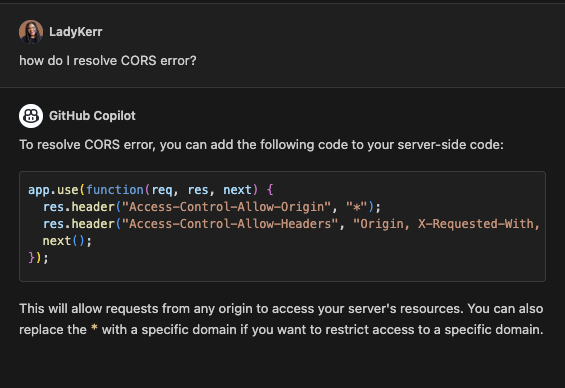
Task: Click the app.use(function(req, res, next) line
Action: coord(151,189)
